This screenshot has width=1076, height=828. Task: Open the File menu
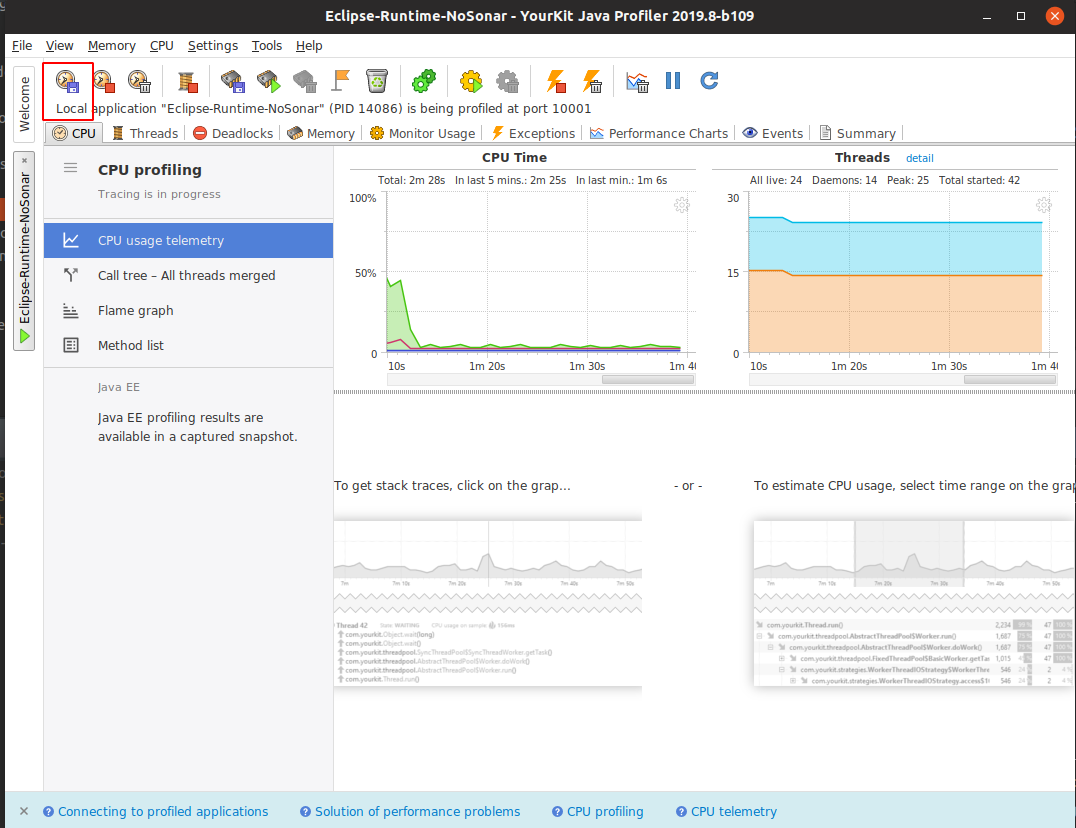22,45
